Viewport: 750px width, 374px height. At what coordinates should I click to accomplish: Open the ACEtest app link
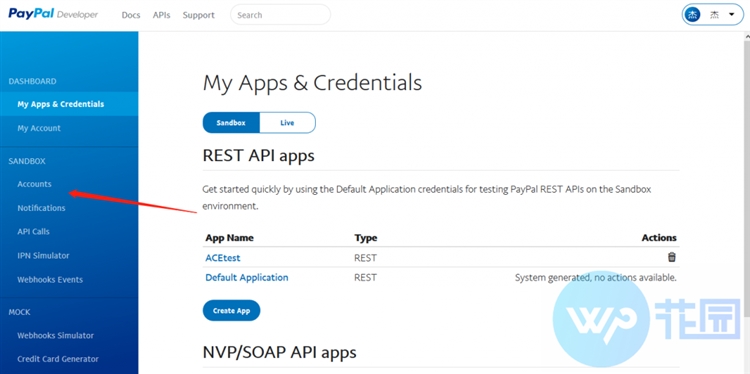pos(223,258)
